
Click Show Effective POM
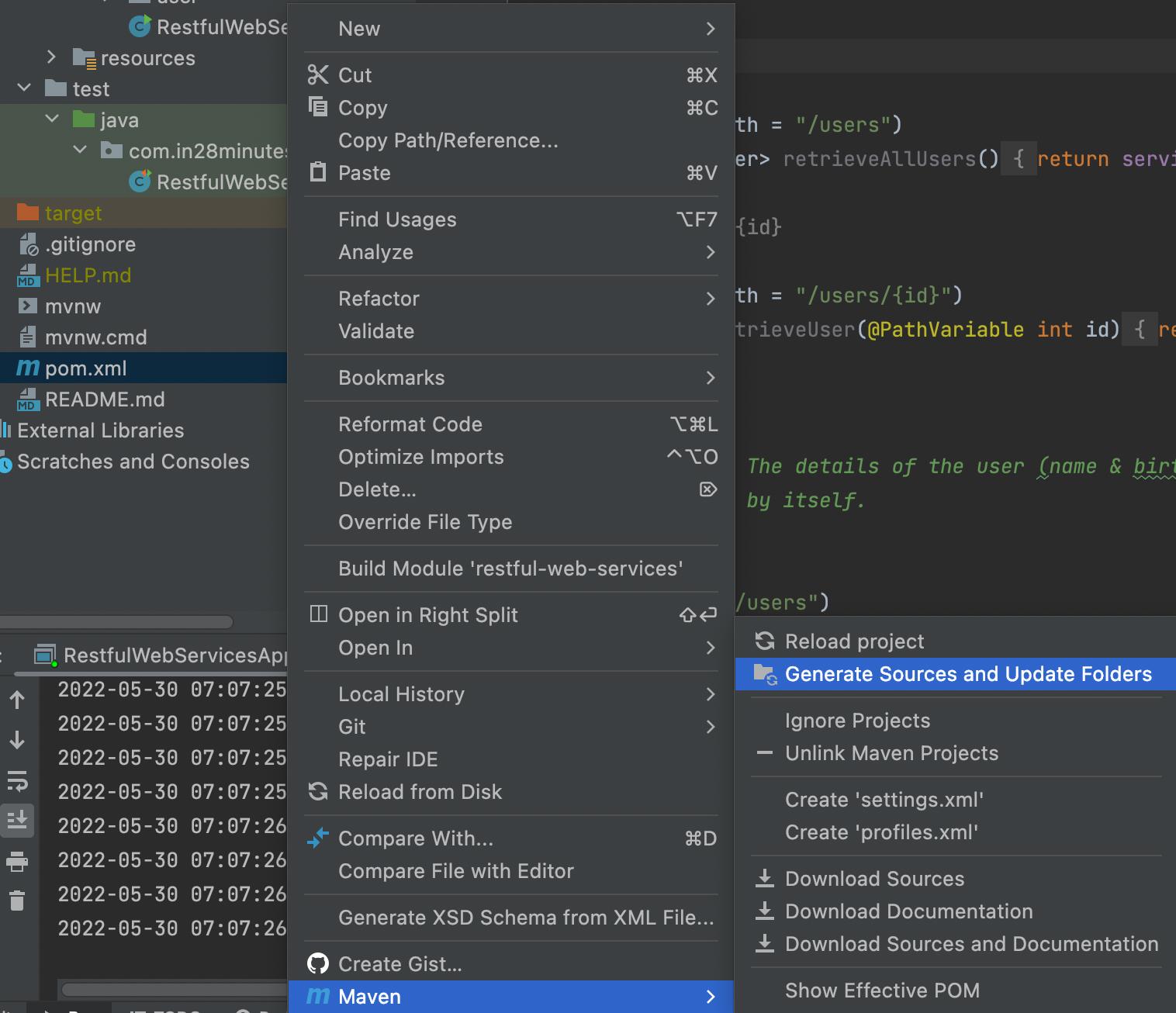coord(882,990)
